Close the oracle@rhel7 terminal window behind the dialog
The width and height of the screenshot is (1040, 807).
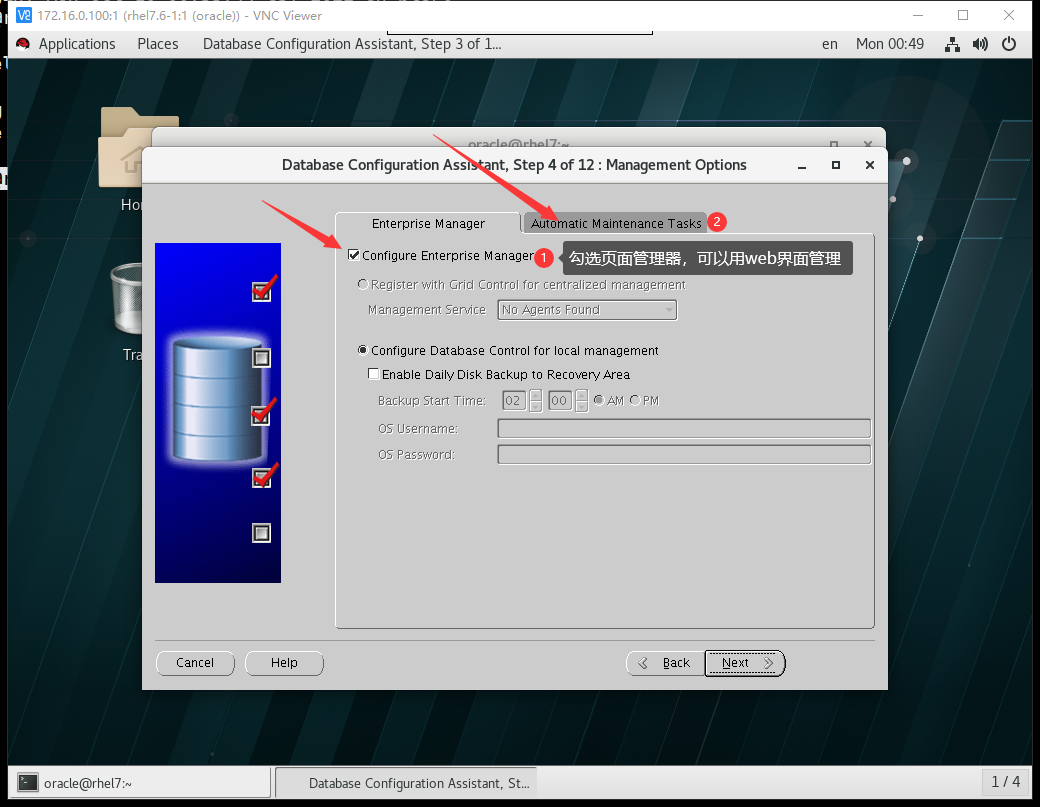pyautogui.click(x=868, y=143)
